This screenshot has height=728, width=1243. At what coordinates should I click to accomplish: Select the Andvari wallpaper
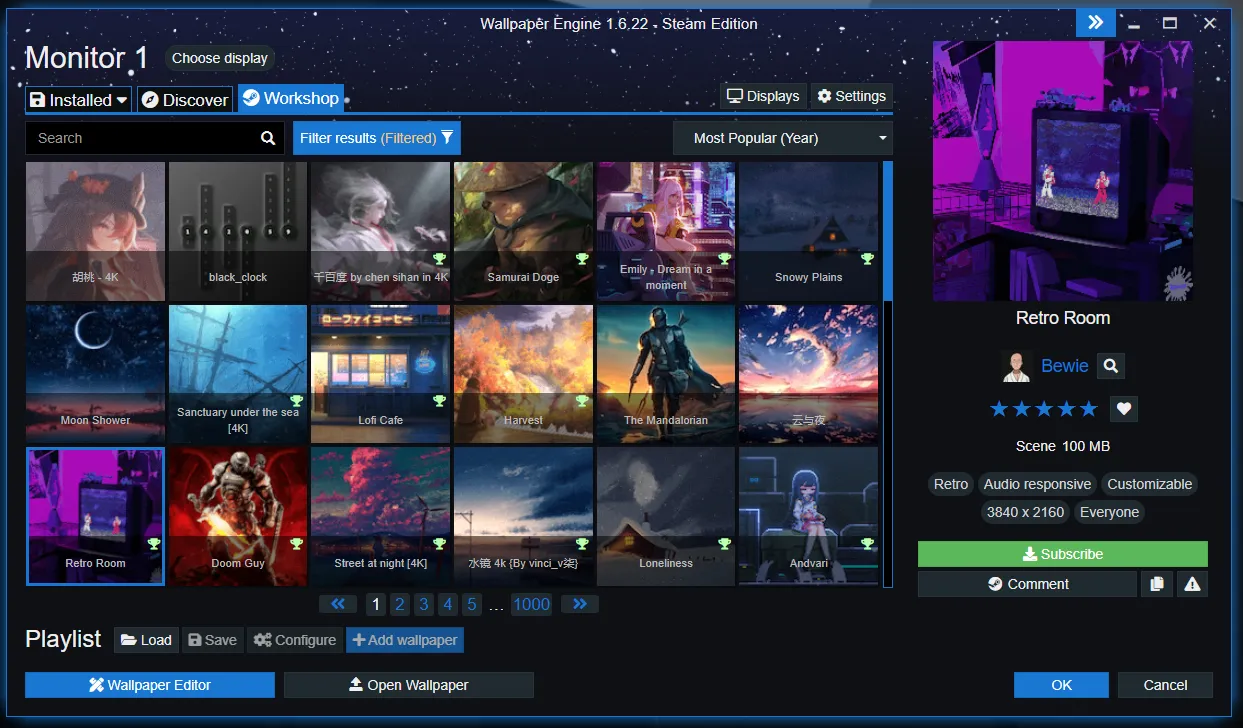pos(808,516)
